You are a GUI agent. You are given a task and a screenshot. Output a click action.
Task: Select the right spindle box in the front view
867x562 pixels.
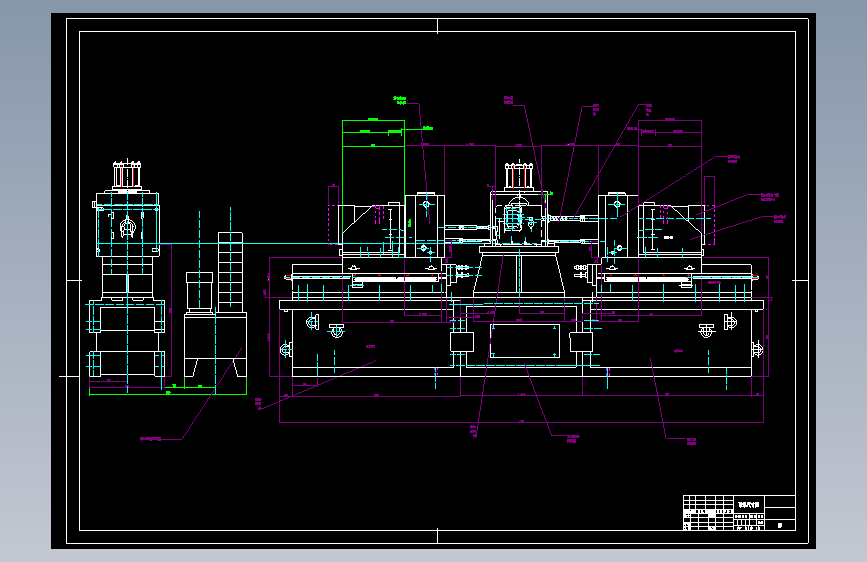pyautogui.click(x=618, y=226)
